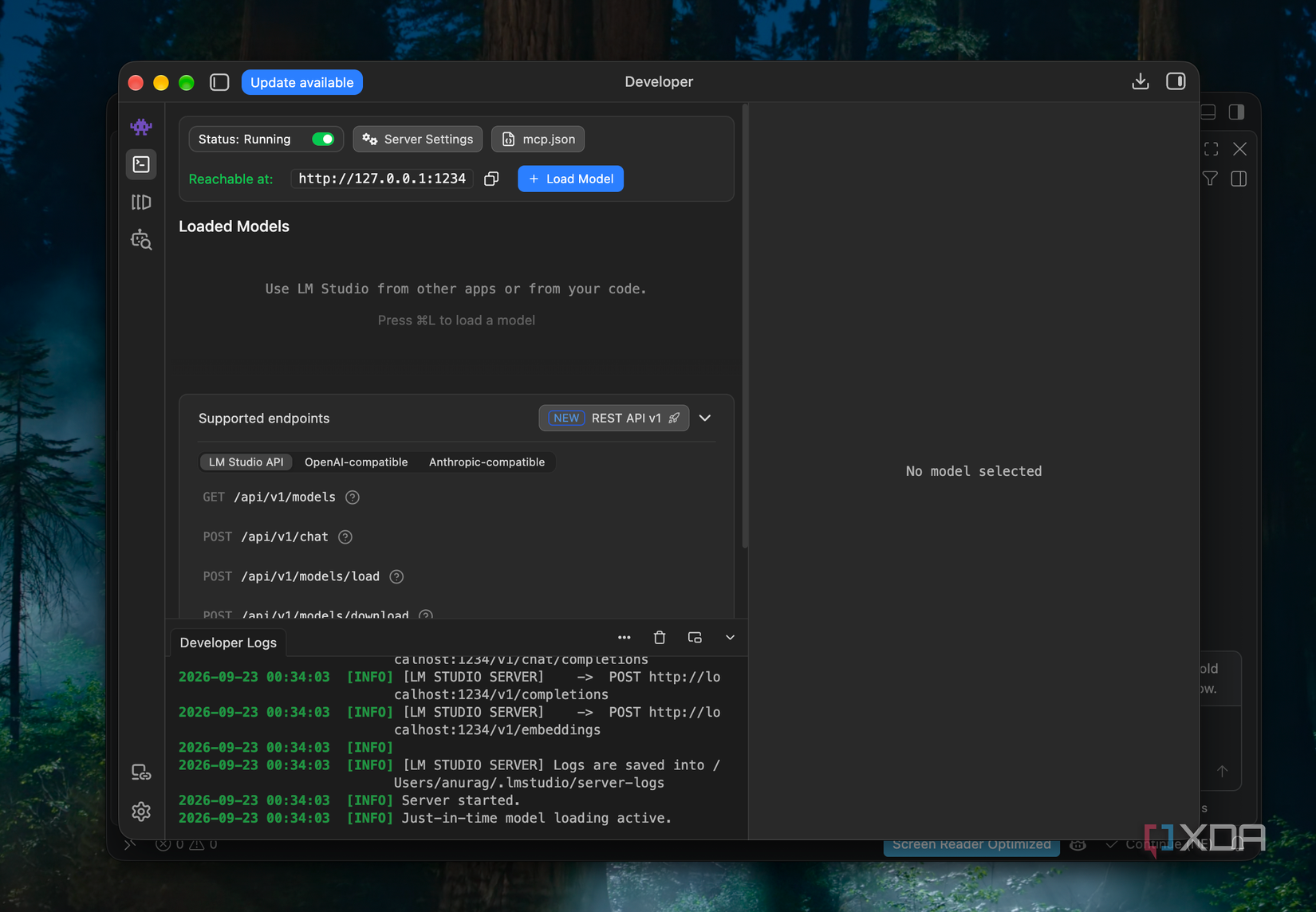
Task: Click the POST /api/v1/models/load endpoint text
Action: pos(291,576)
